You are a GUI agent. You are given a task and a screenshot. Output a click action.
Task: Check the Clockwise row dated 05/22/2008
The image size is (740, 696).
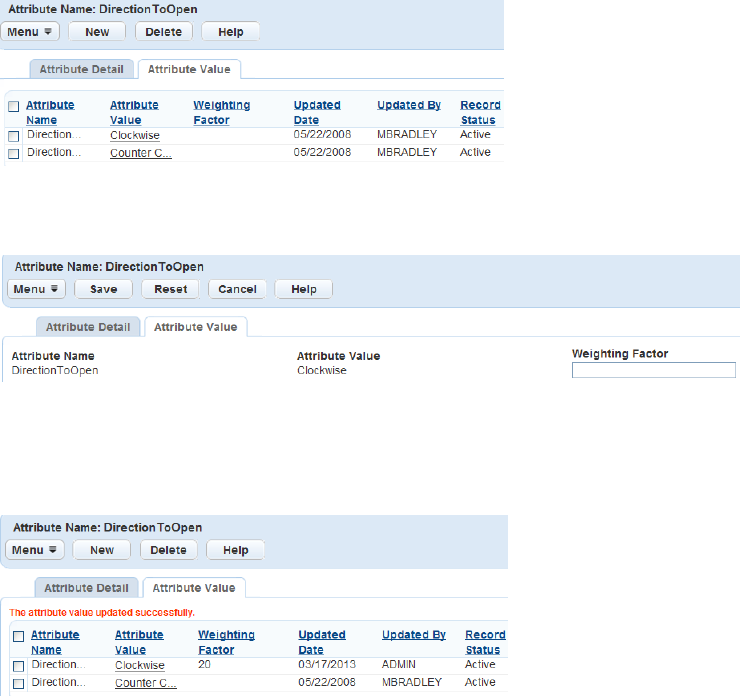[x=14, y=136]
